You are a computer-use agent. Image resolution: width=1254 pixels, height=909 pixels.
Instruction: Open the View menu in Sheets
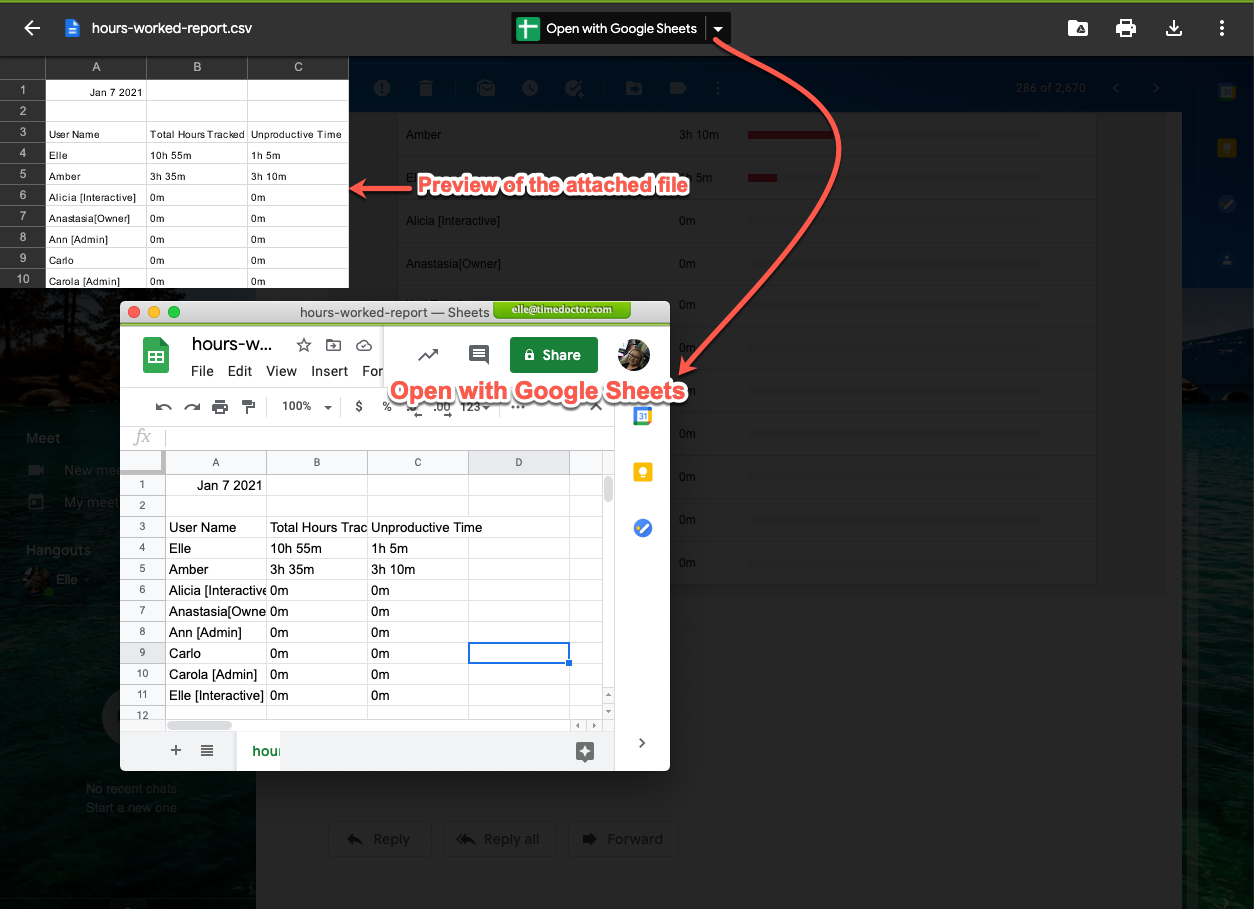point(281,371)
